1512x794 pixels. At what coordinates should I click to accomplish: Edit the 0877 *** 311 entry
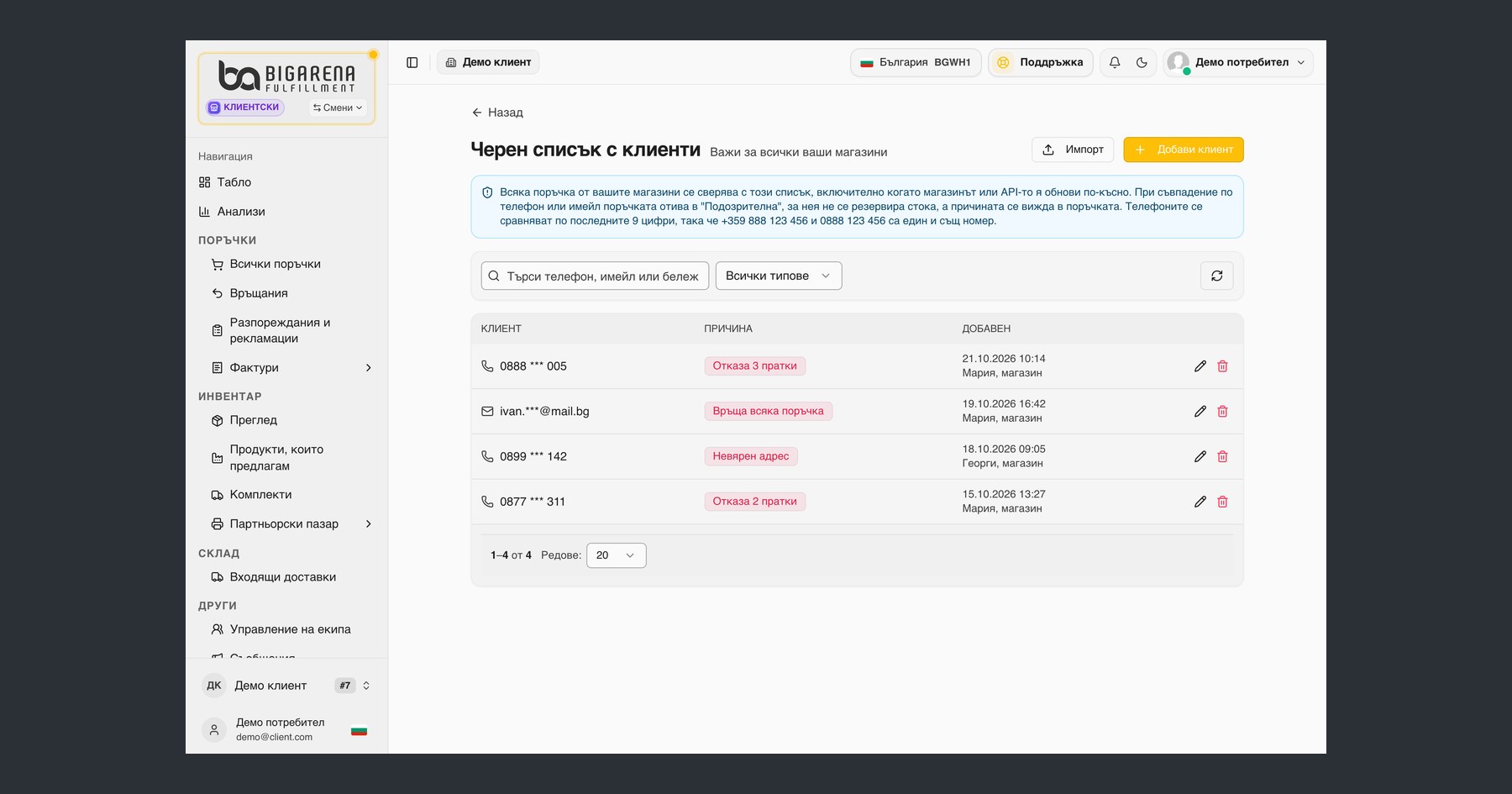1200,502
